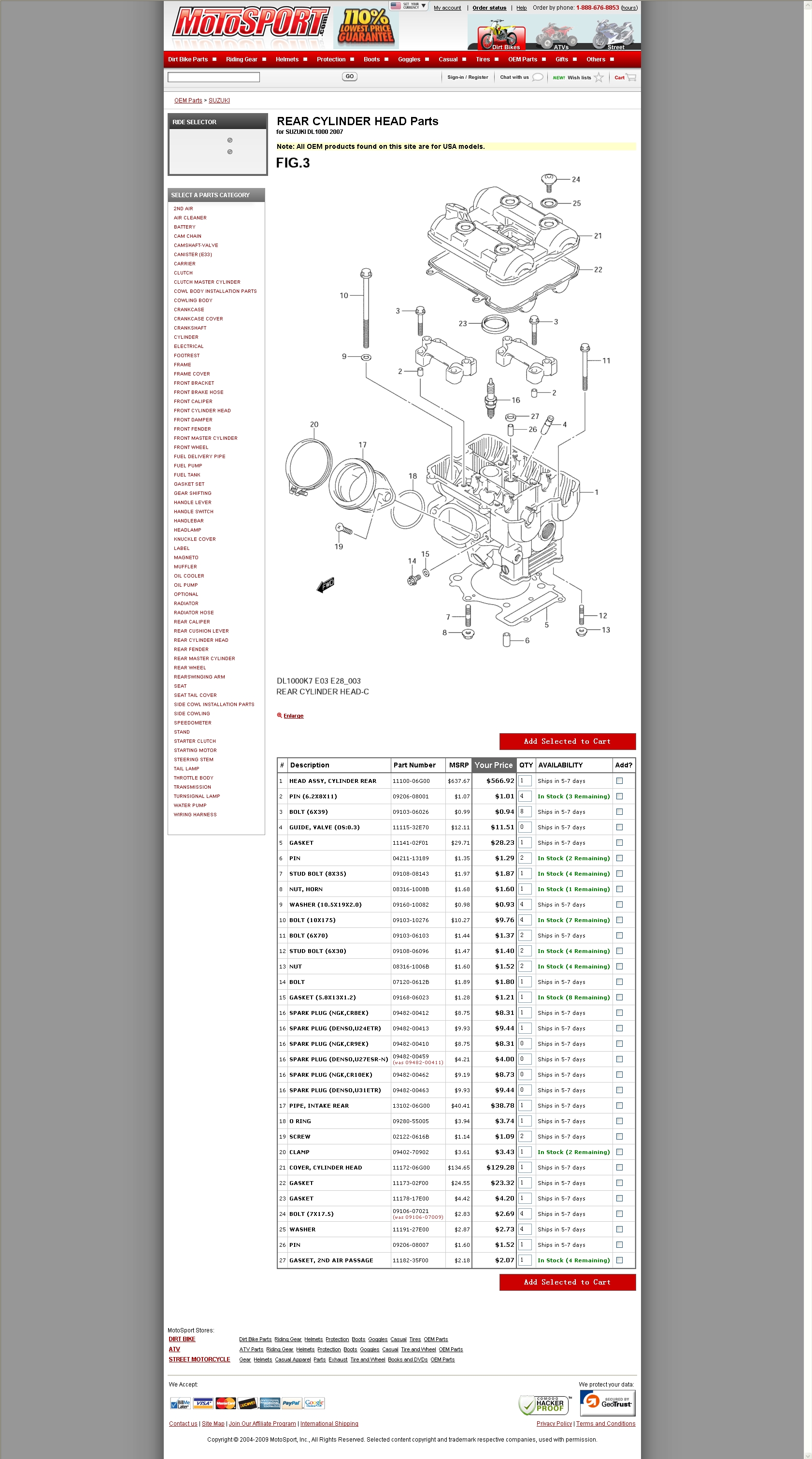The height and width of the screenshot is (1459, 812).
Task: Click the GO search button
Action: click(x=349, y=76)
